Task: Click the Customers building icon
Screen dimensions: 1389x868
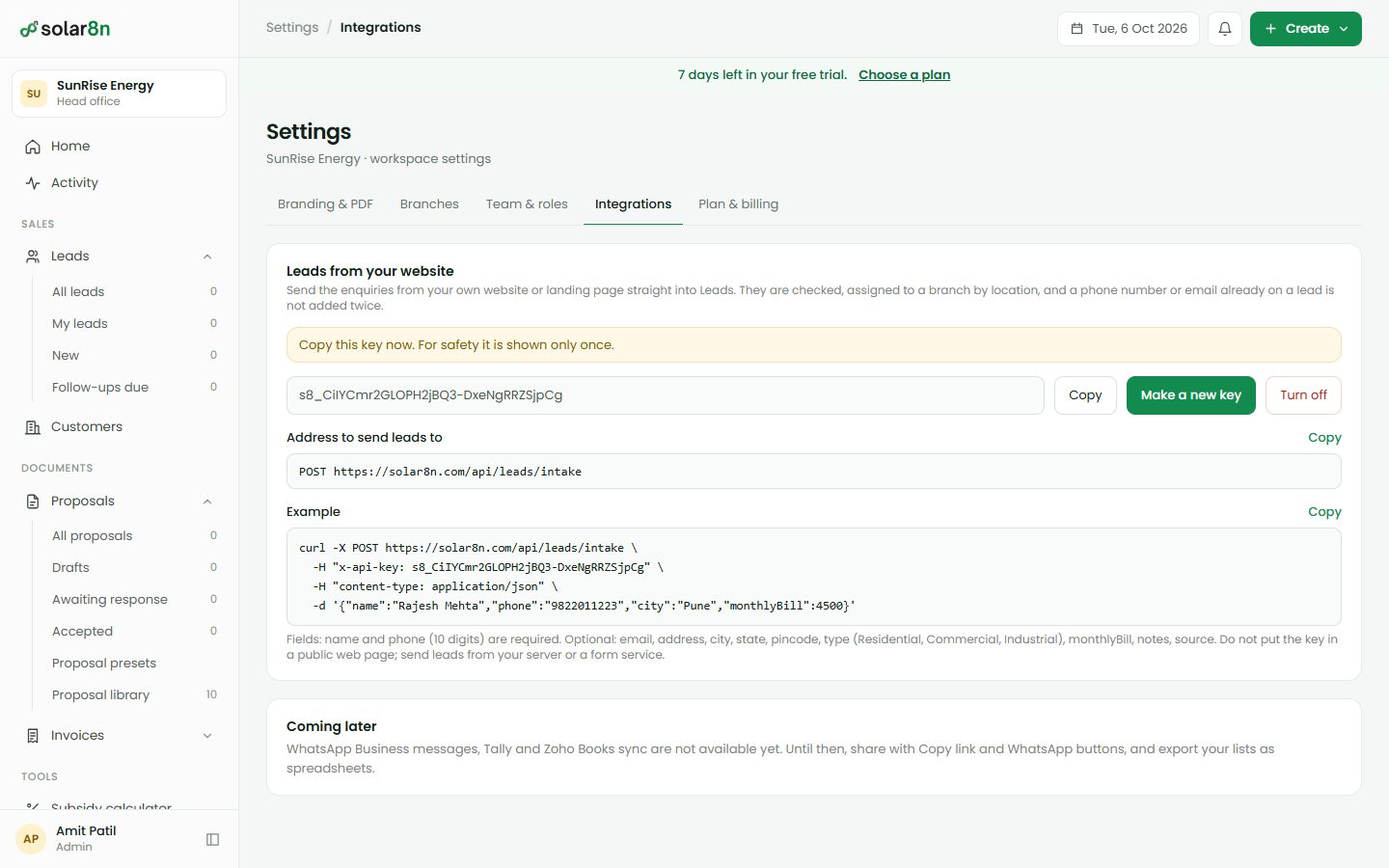Action: point(33,427)
